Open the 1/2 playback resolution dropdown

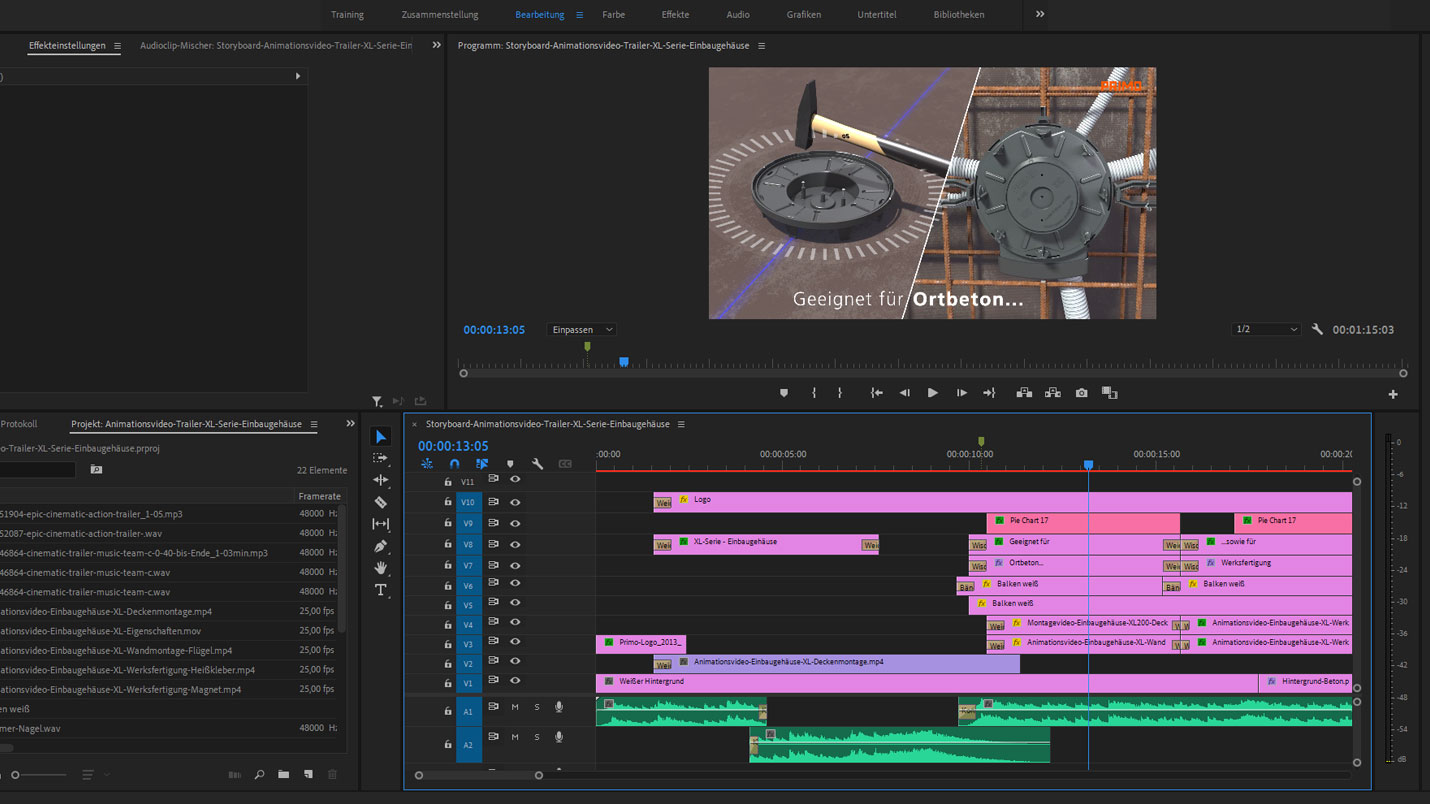tap(1266, 329)
